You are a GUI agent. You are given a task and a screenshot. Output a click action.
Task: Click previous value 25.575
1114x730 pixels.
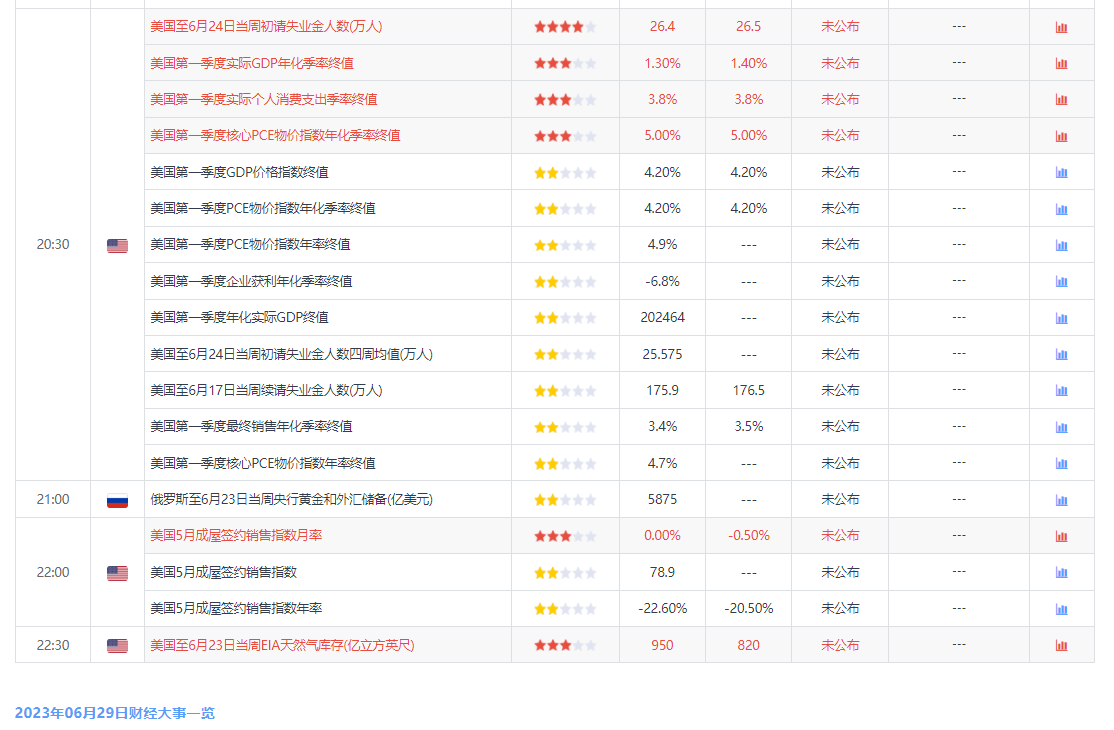662,354
